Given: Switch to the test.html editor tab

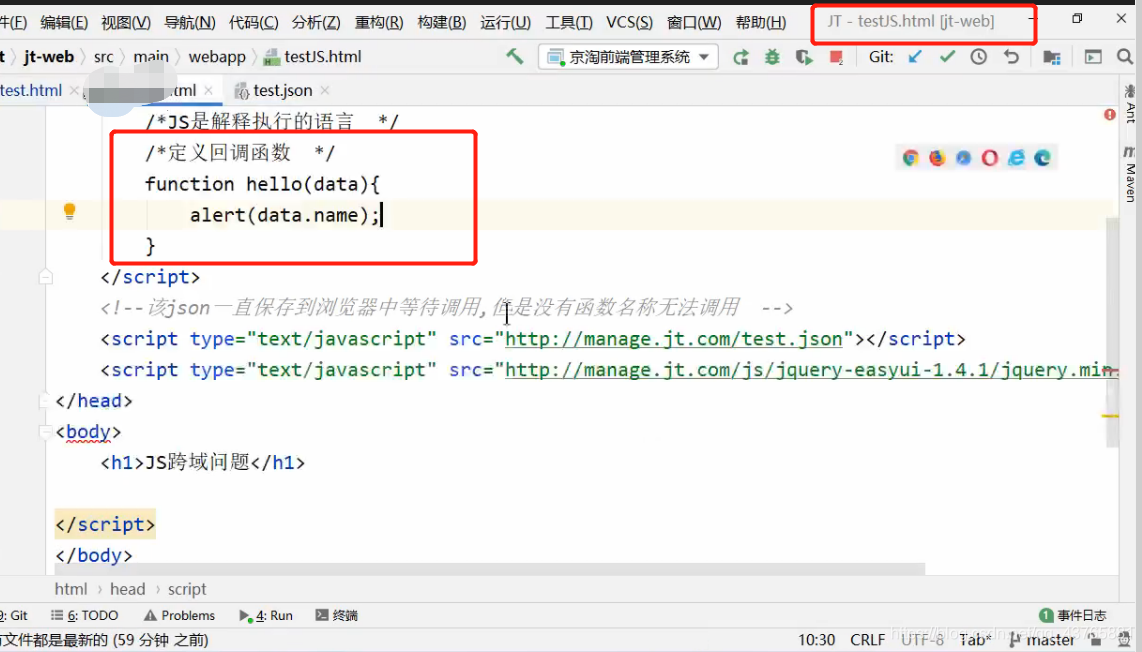Looking at the screenshot, I should pos(31,90).
